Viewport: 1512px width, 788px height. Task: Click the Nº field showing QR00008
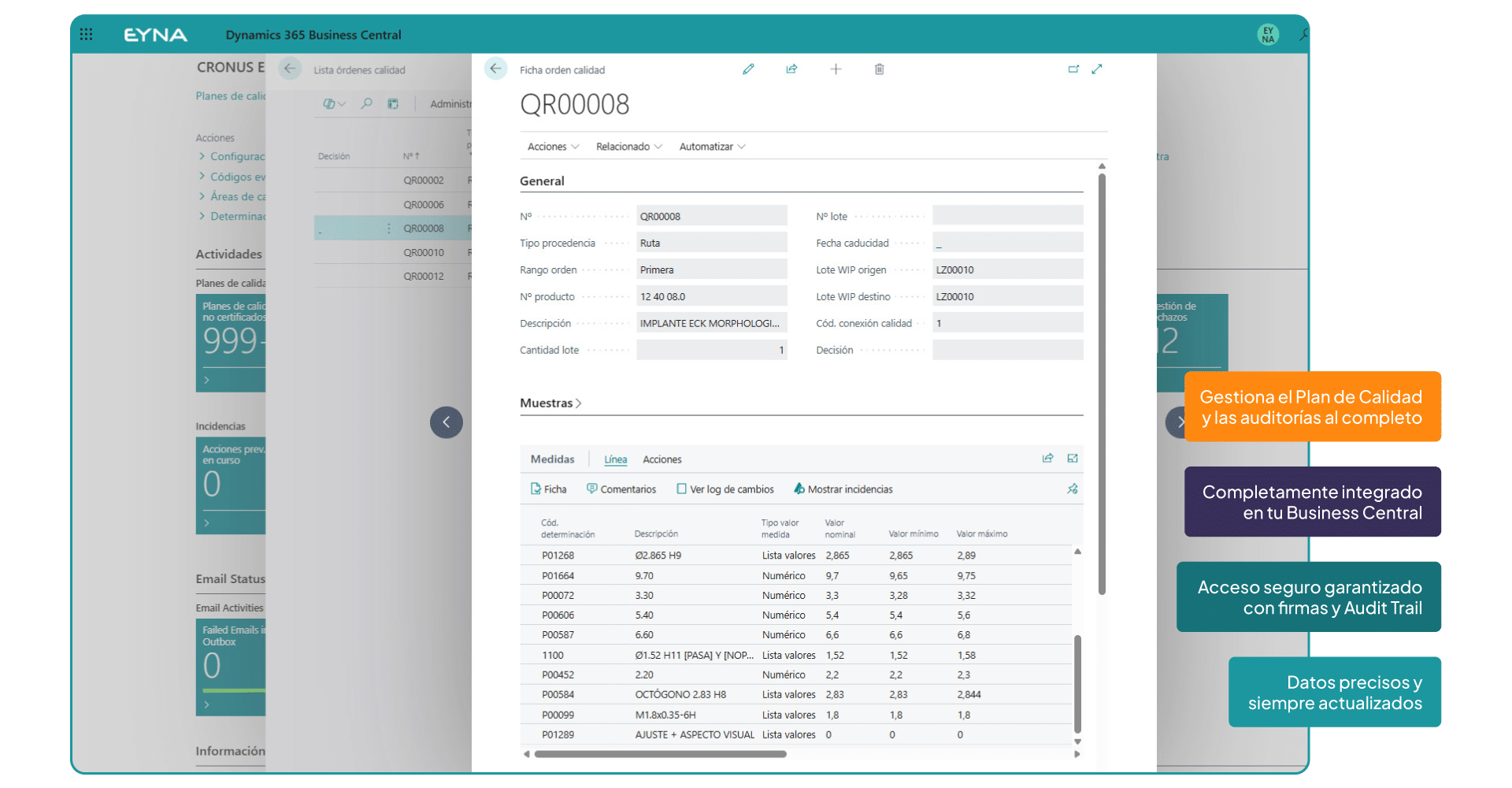(x=712, y=216)
